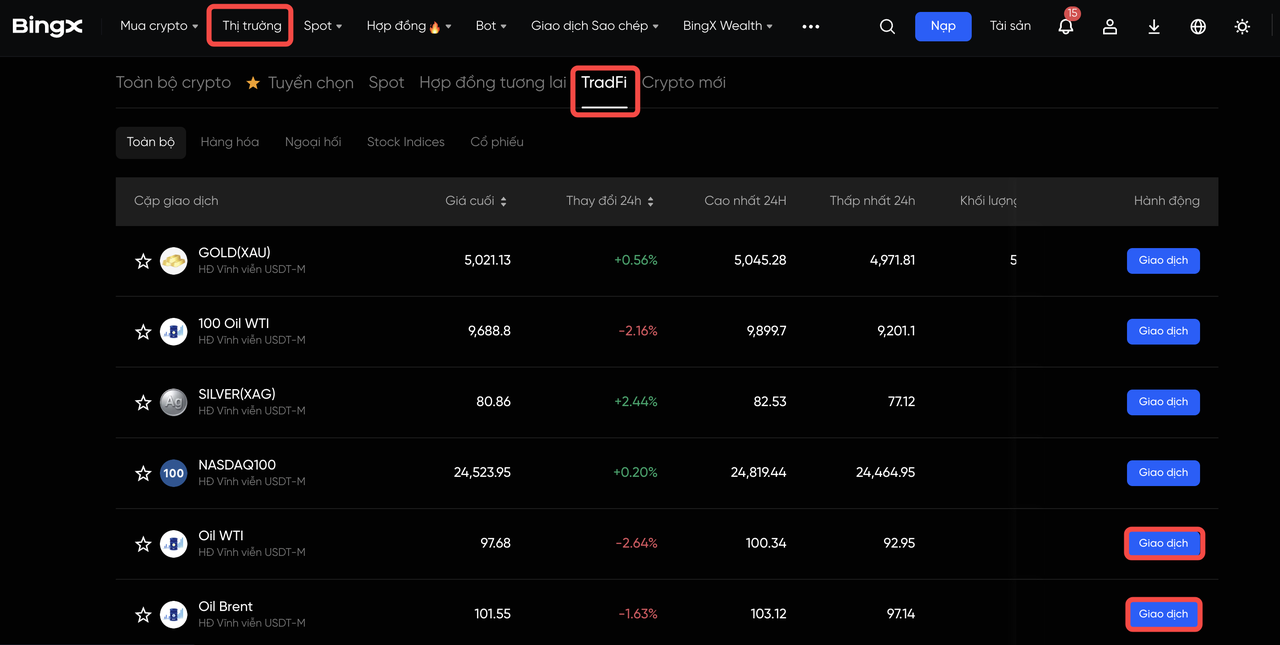
Task: Open the three-dot more menu
Action: coord(811,27)
